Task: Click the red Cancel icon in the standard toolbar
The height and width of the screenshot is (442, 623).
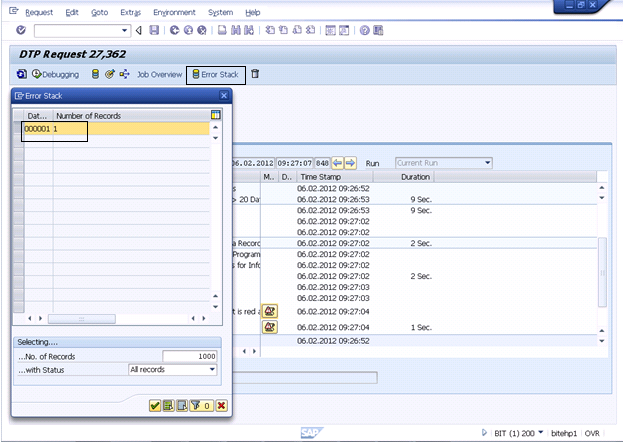Action: pos(202,30)
